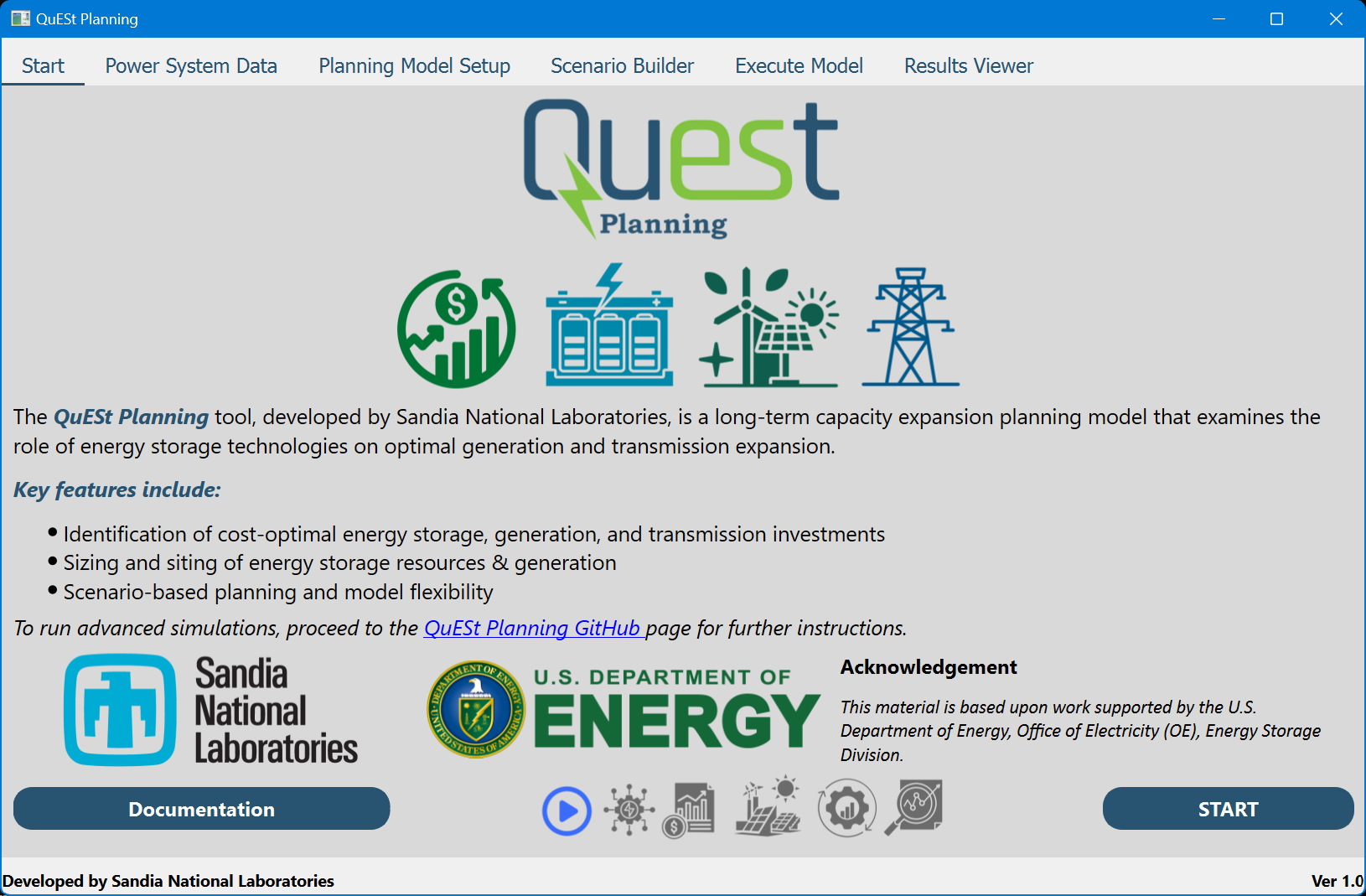Open the Execute Model tab
1366x896 pixels.
(x=799, y=65)
